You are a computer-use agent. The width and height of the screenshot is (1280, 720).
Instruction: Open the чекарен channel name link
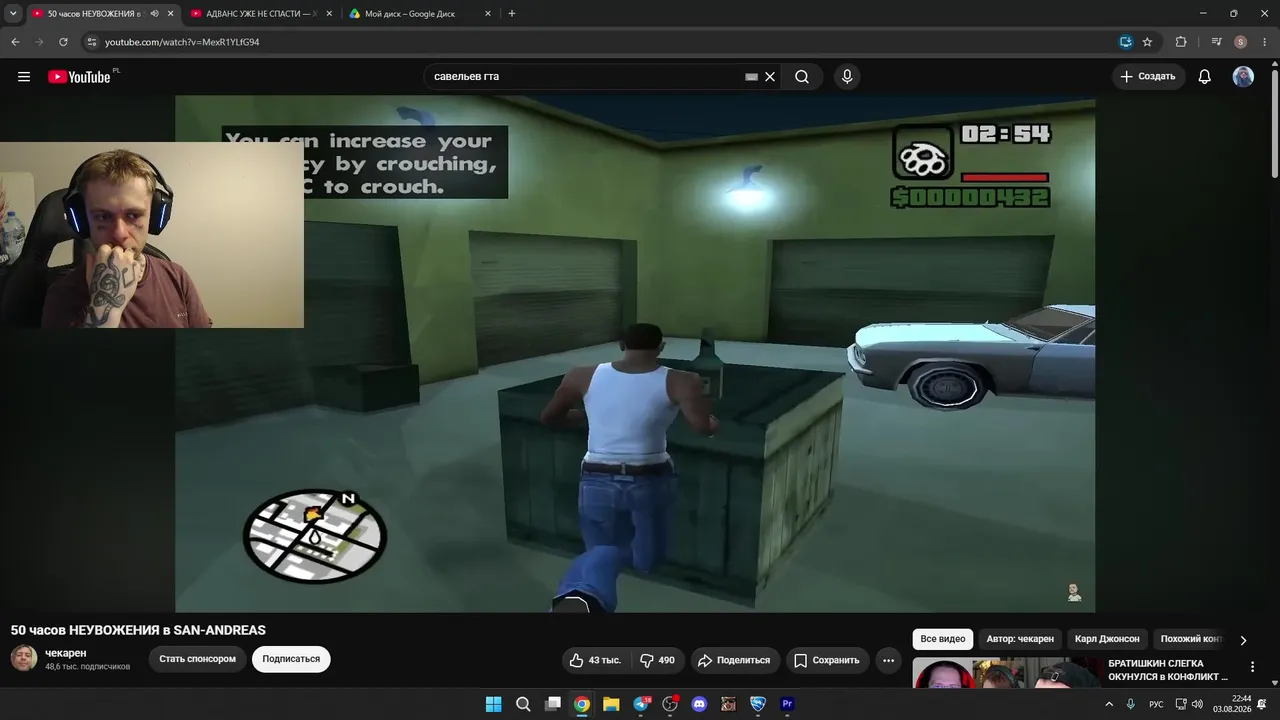point(66,653)
